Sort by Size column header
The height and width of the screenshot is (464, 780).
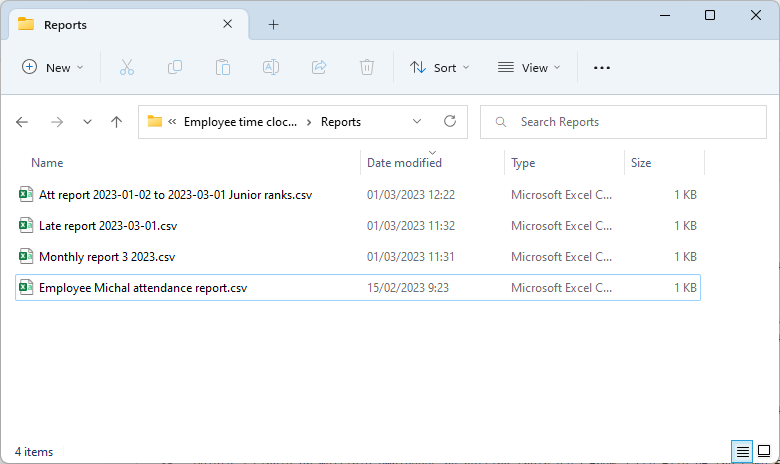tap(641, 163)
